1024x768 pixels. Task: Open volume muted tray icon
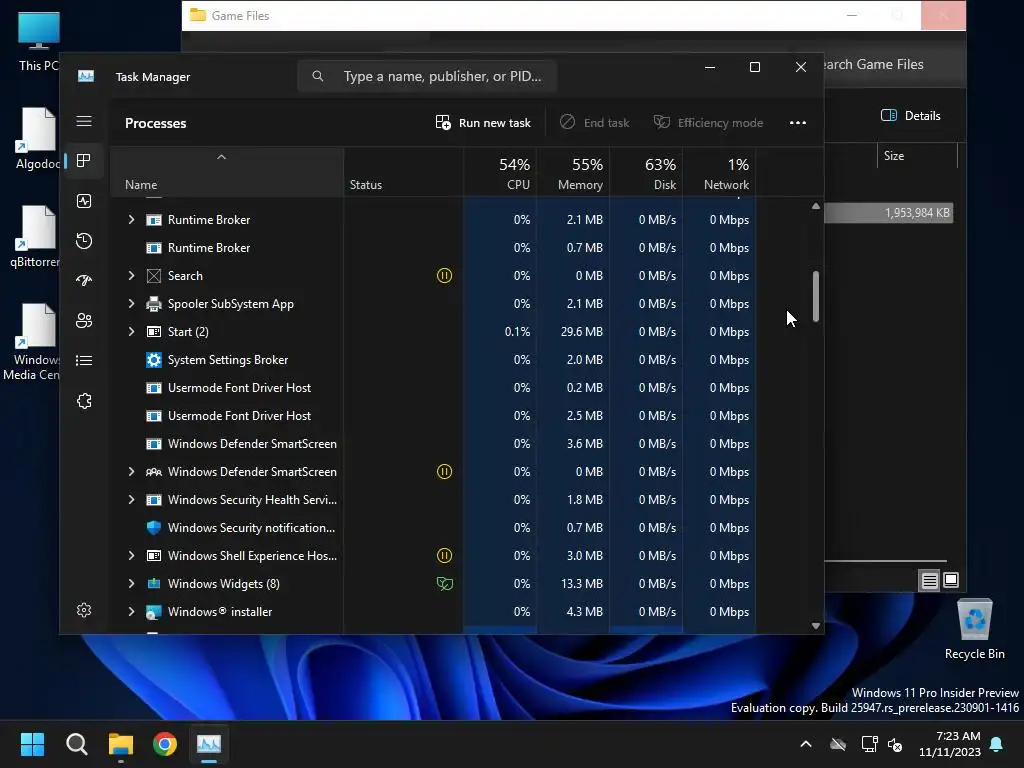point(895,744)
